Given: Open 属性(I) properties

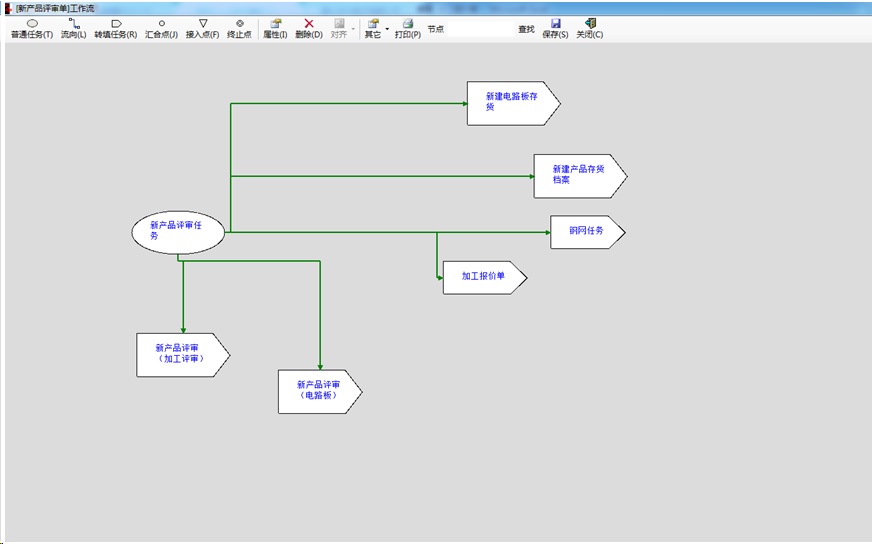Looking at the screenshot, I should click(275, 28).
